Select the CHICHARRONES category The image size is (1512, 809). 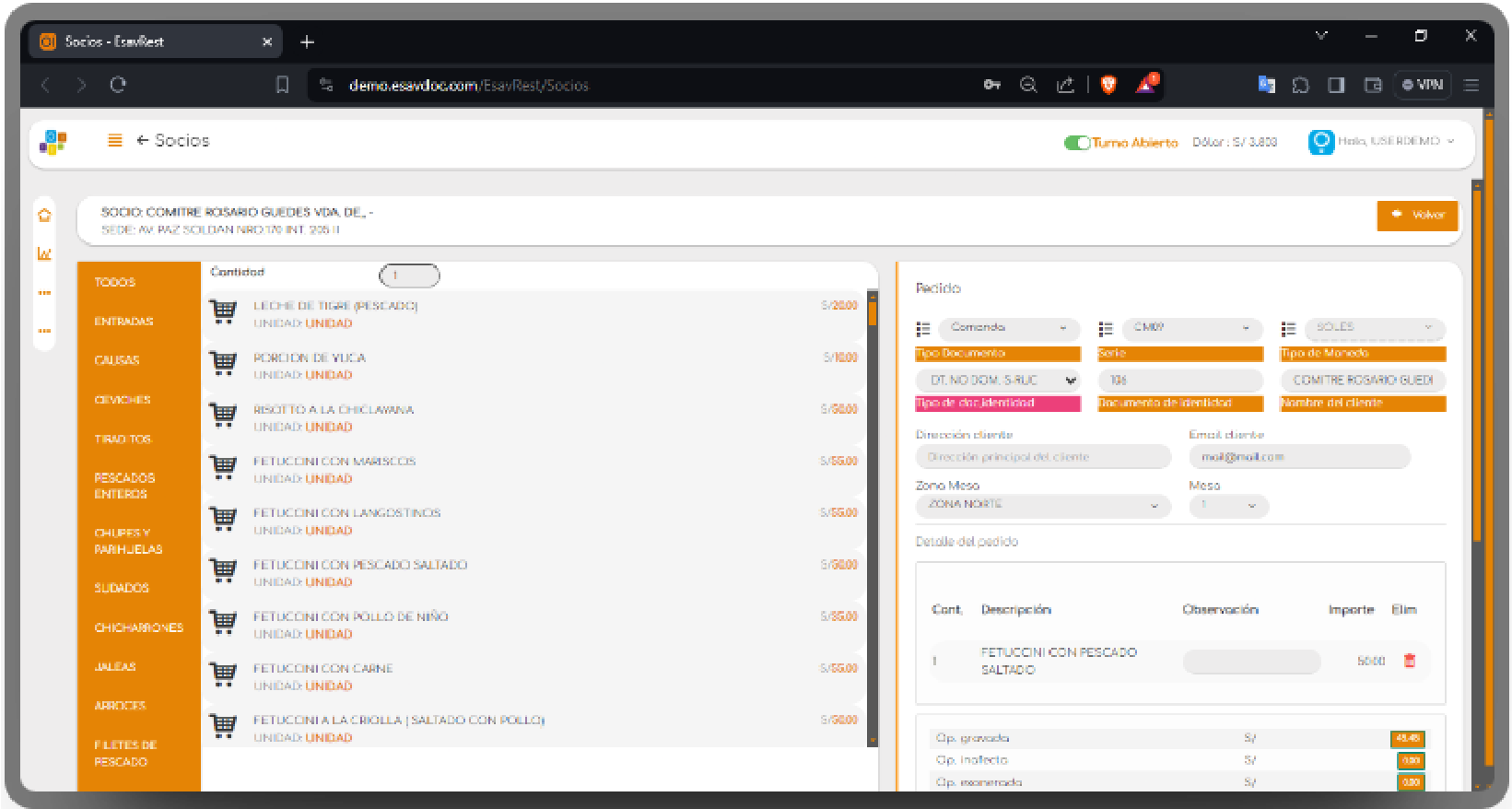[x=138, y=627]
